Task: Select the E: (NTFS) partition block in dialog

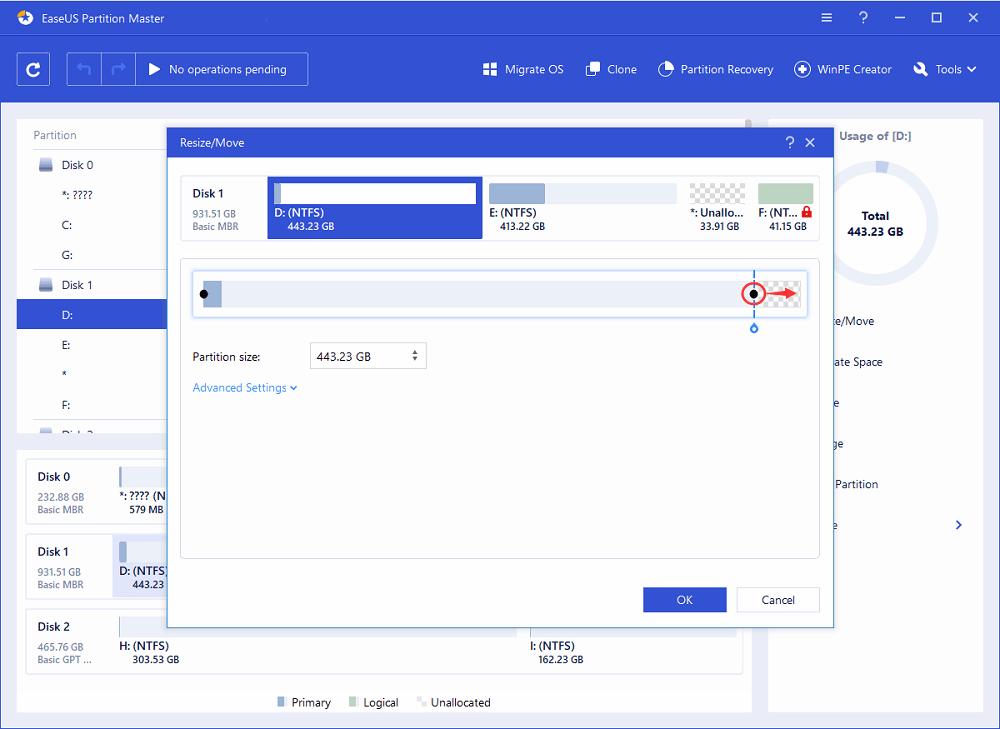Action: 582,208
